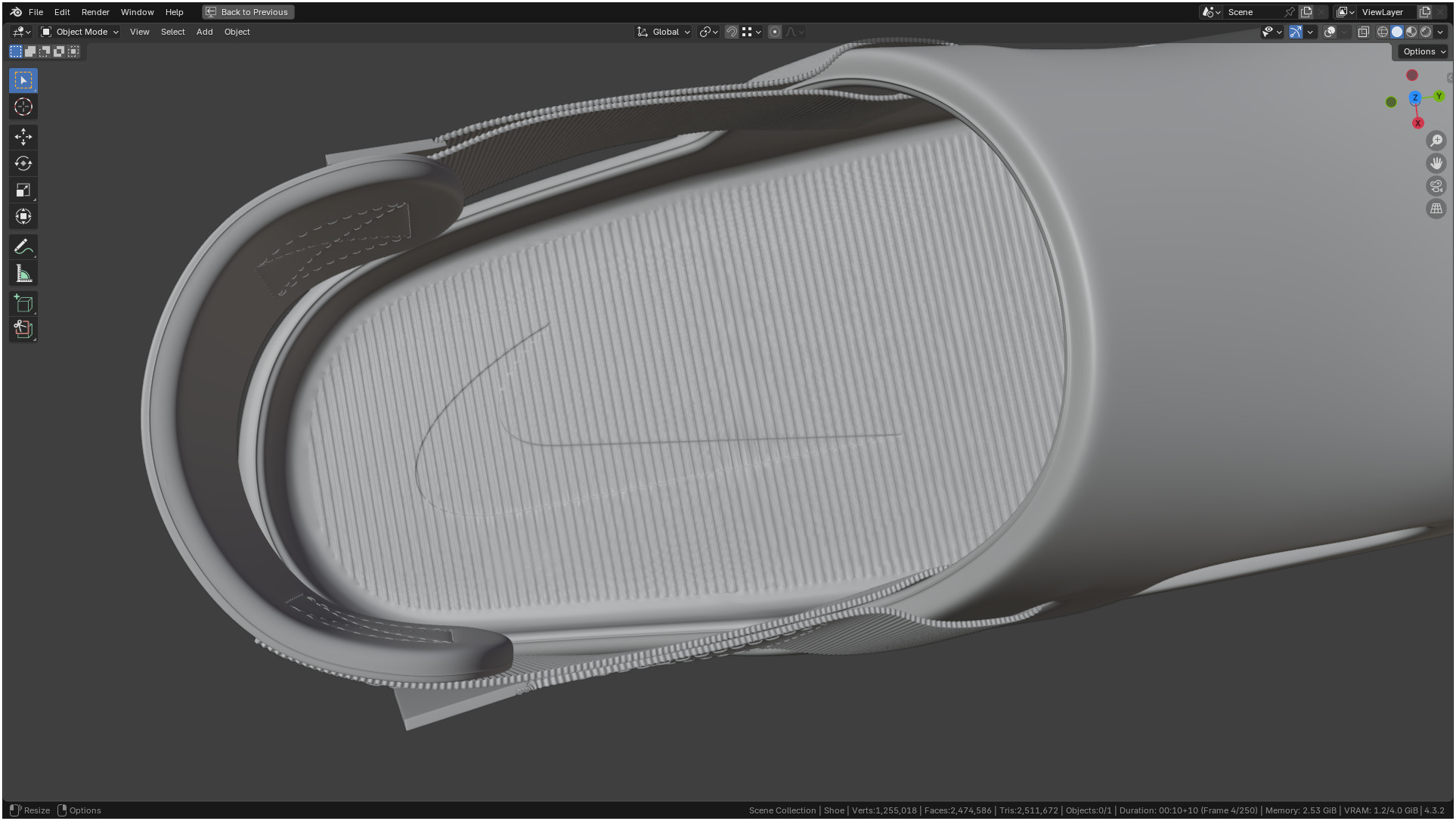
Task: Set selection mode to Intersect
Action: point(73,51)
